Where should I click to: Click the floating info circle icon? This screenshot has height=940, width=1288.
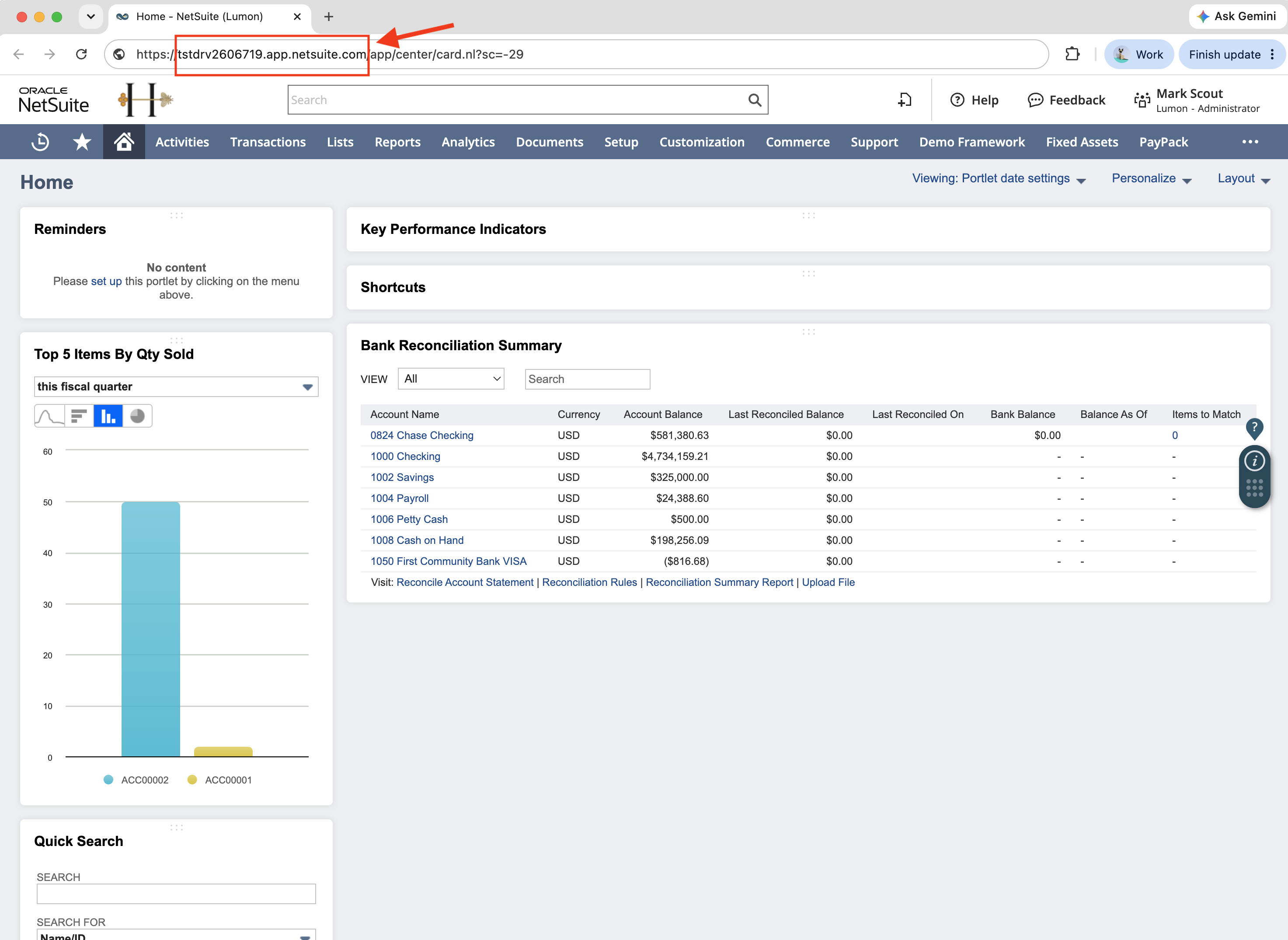1254,461
